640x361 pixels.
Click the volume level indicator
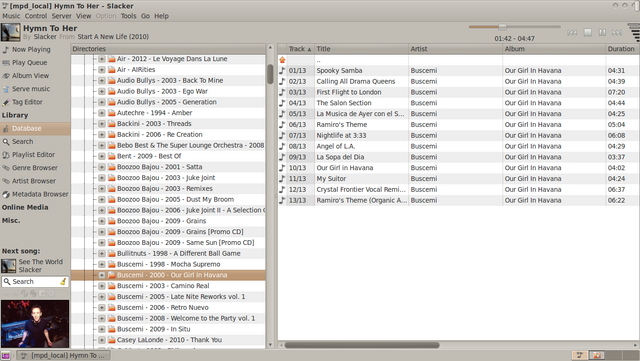tap(634, 32)
